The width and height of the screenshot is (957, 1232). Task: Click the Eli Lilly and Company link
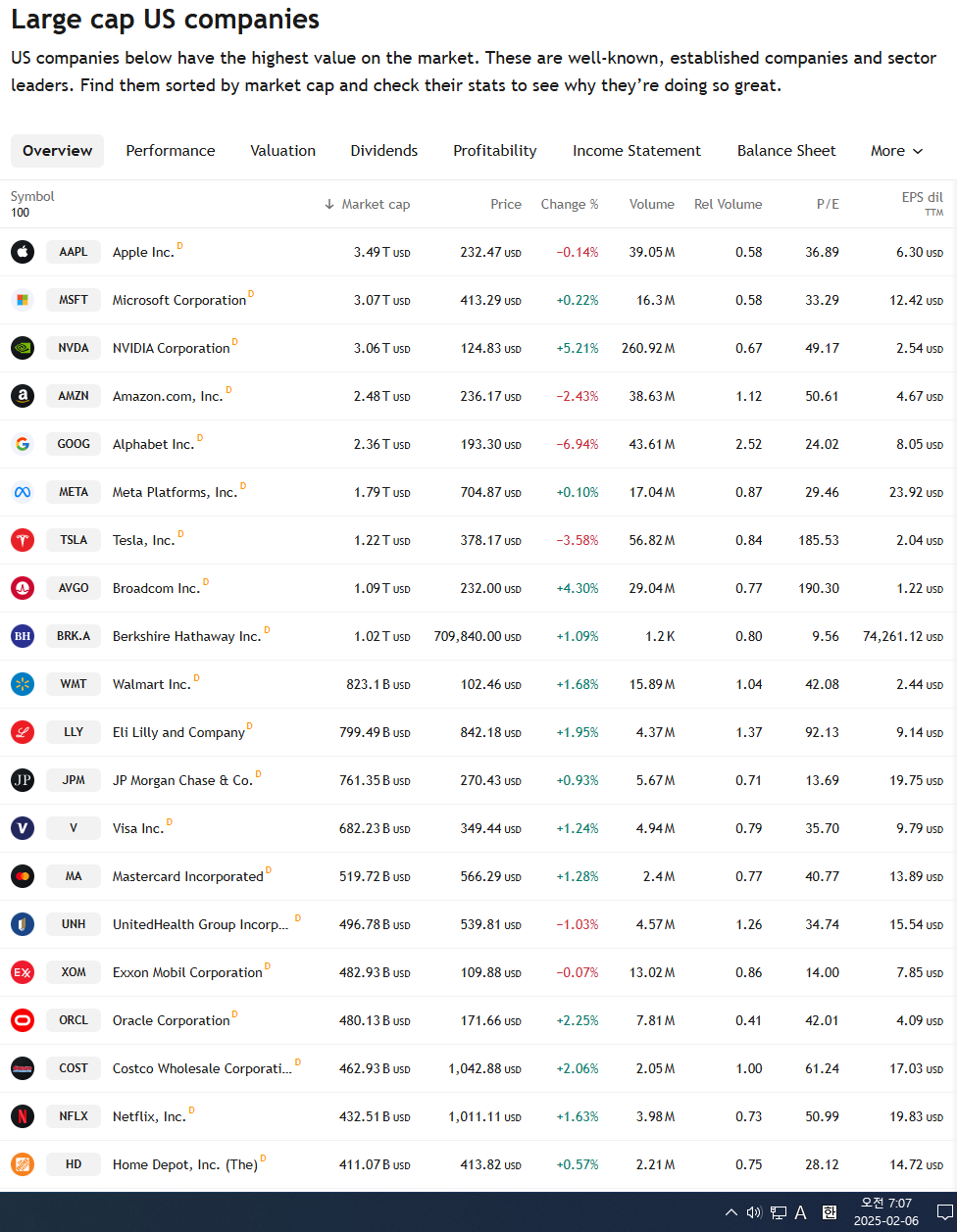pyautogui.click(x=178, y=733)
